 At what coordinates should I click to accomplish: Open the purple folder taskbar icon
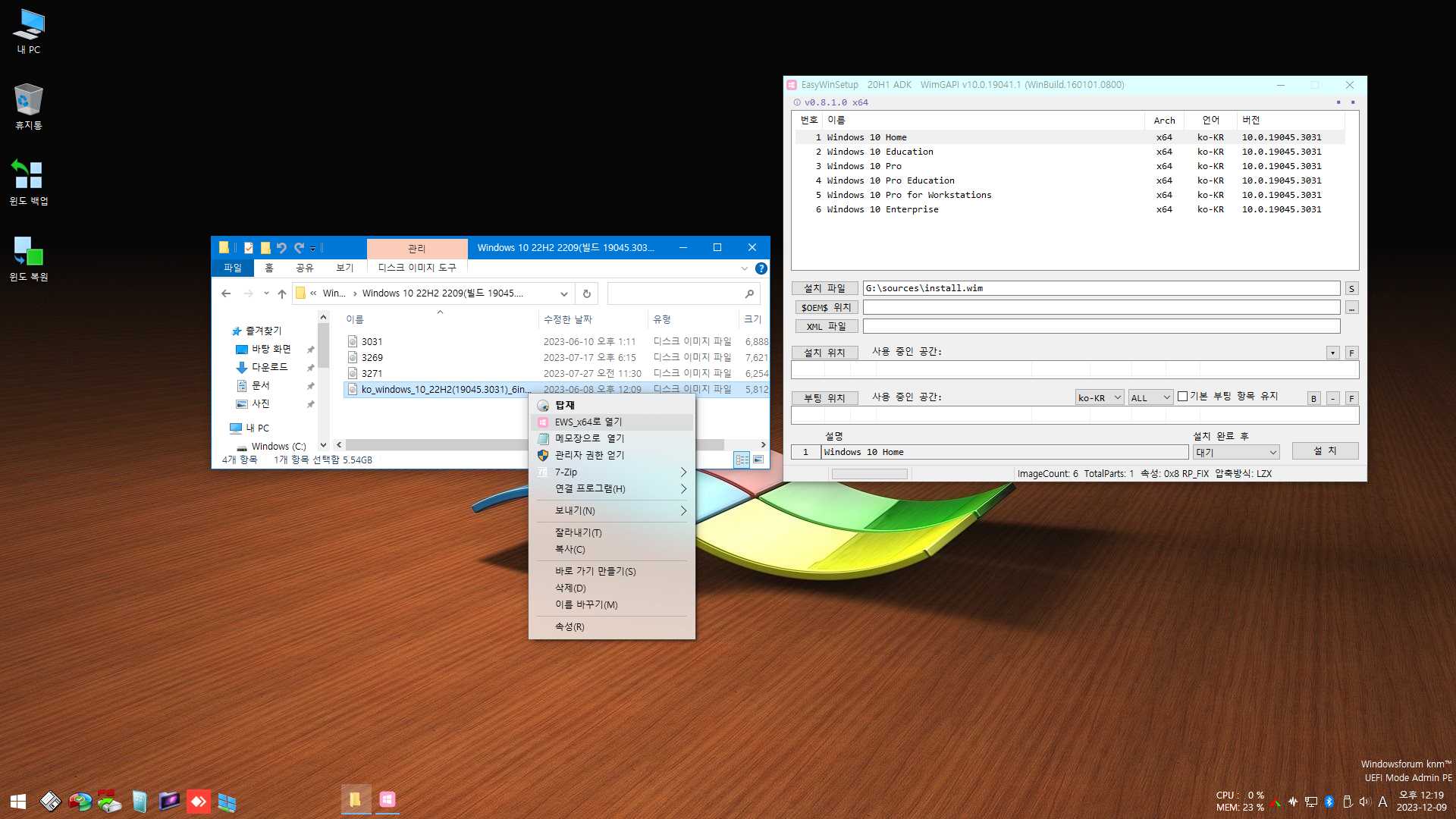pyautogui.click(x=168, y=802)
